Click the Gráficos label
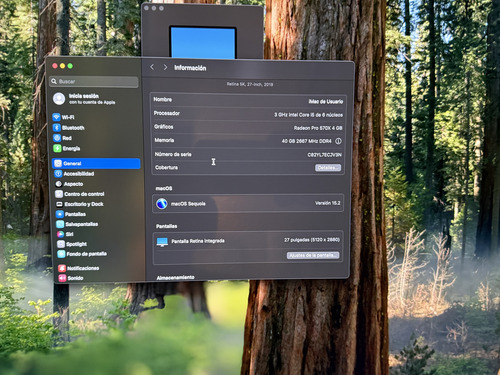The image size is (500, 375). point(164,127)
